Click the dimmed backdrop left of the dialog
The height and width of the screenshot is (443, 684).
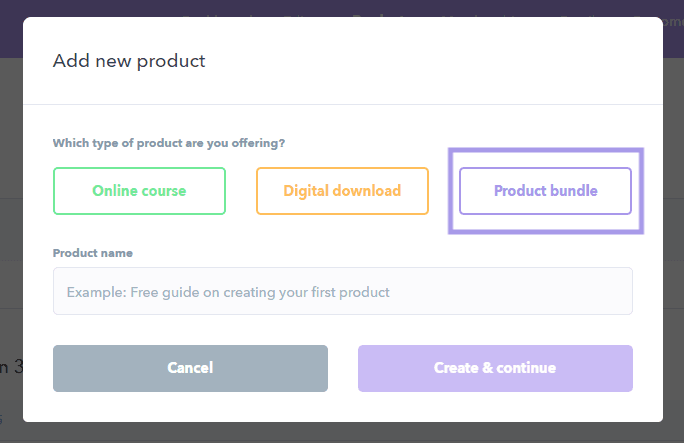[x=10, y=250]
